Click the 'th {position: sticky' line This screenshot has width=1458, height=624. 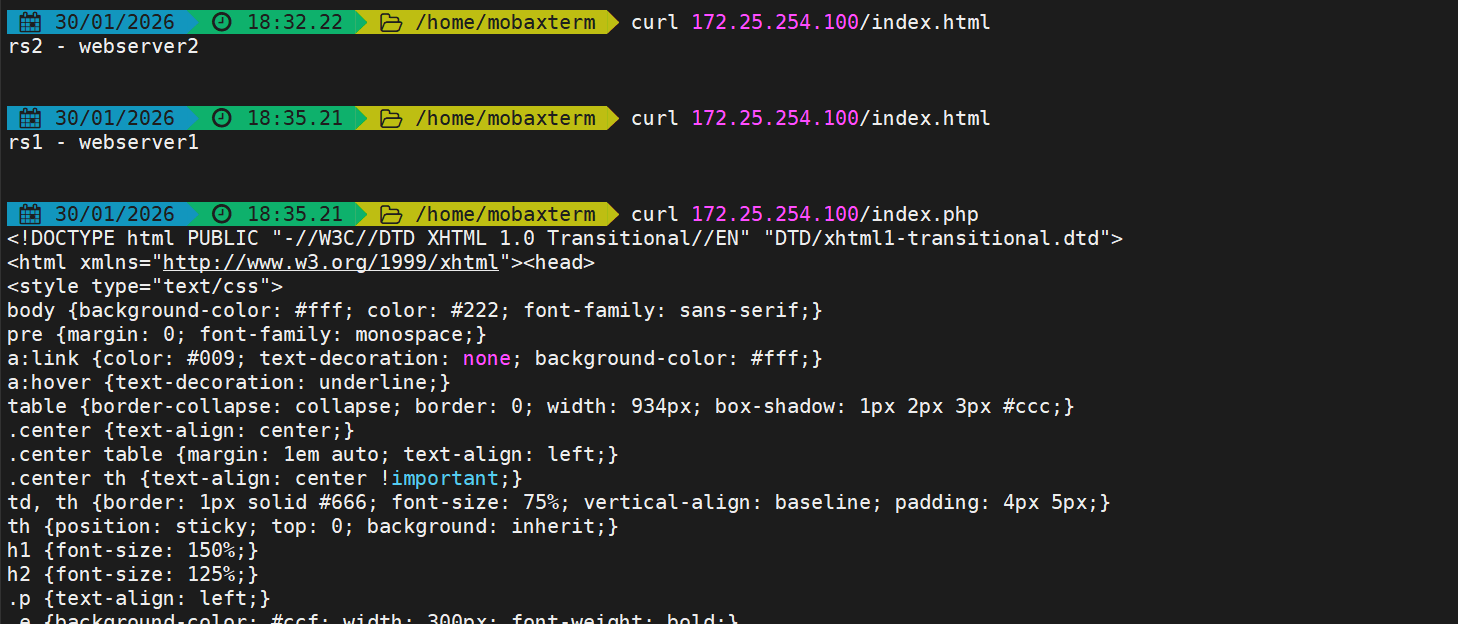coord(313,526)
